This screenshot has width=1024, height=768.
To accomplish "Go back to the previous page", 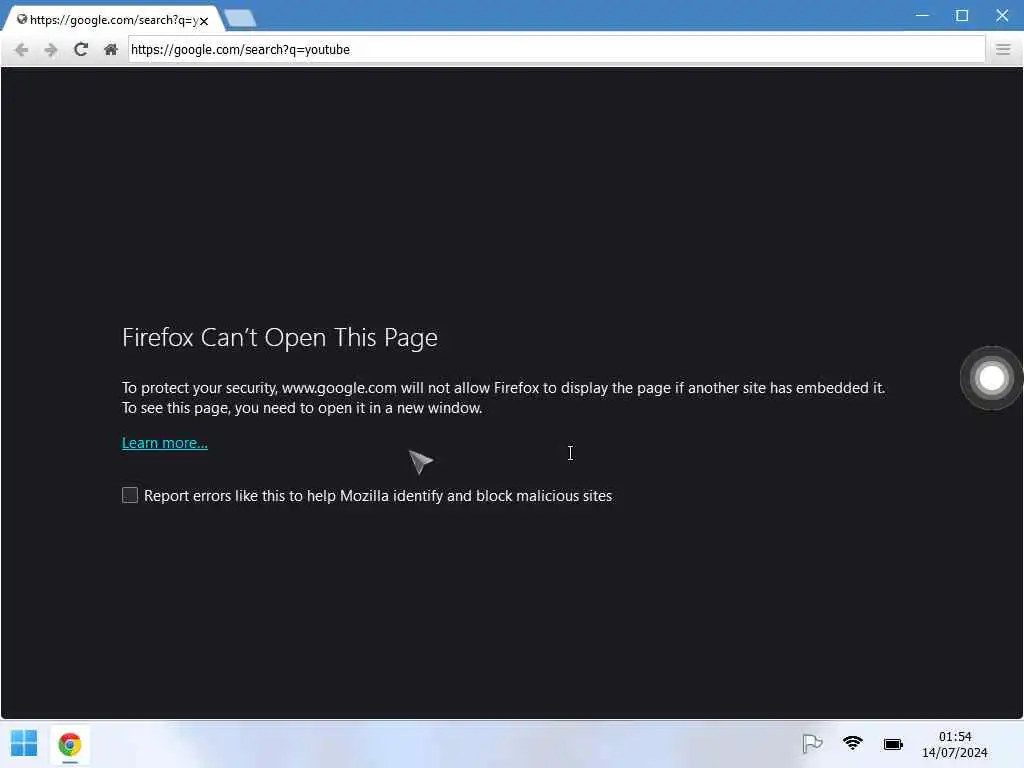I will coord(21,50).
